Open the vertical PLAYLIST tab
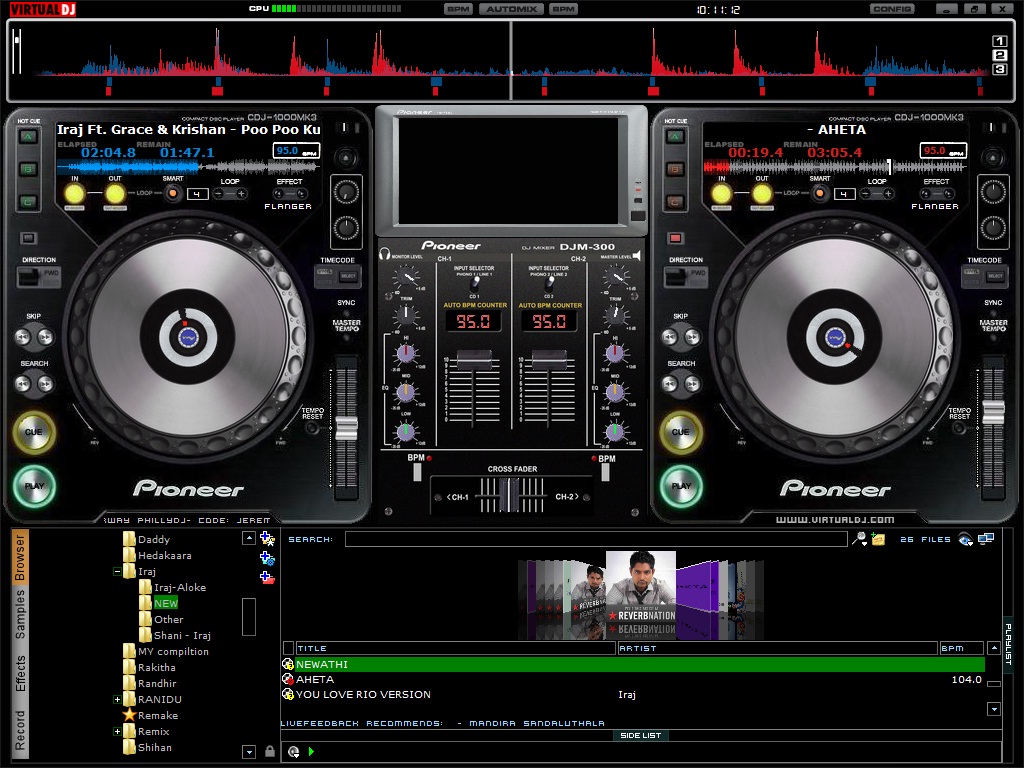The height and width of the screenshot is (768, 1024). 1008,643
